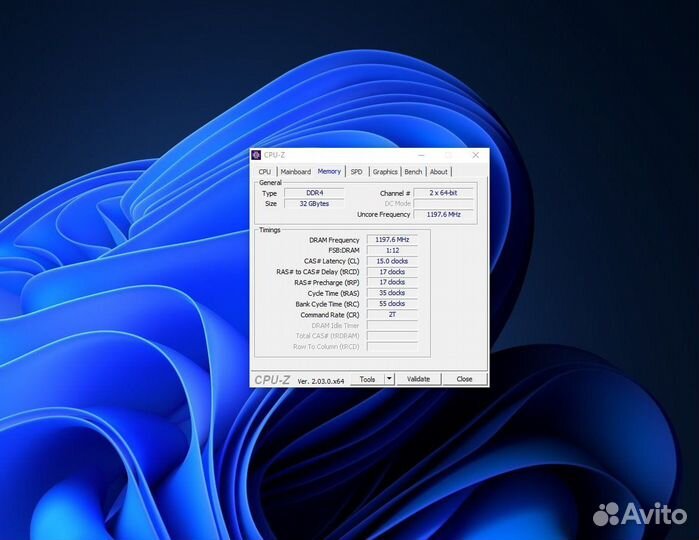
Task: Click the CPU-Z icon in the title bar
Action: 257,155
